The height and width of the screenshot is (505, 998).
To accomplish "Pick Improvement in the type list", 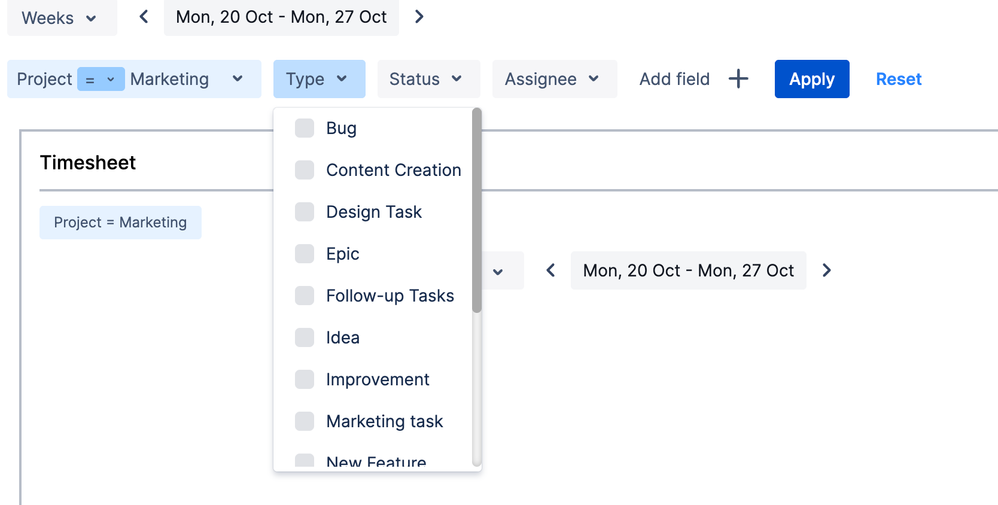I will [x=305, y=380].
